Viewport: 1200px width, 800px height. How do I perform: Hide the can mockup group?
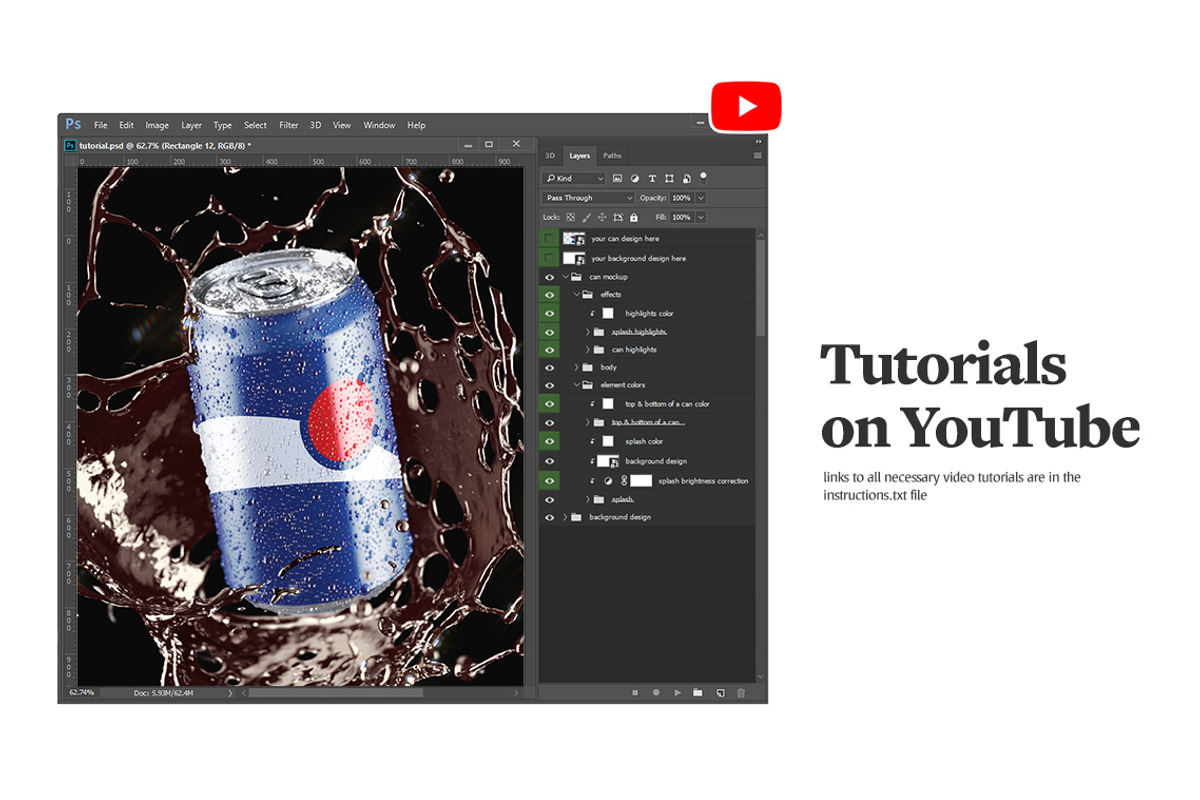click(x=549, y=277)
